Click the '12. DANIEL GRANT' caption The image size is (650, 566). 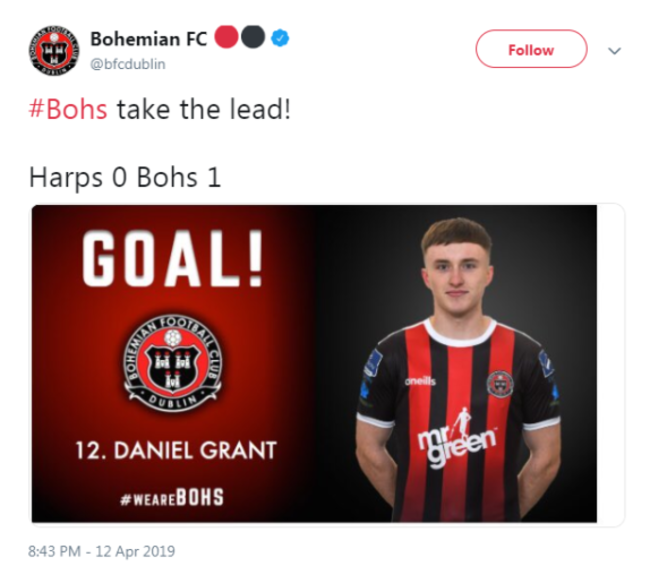(176, 450)
